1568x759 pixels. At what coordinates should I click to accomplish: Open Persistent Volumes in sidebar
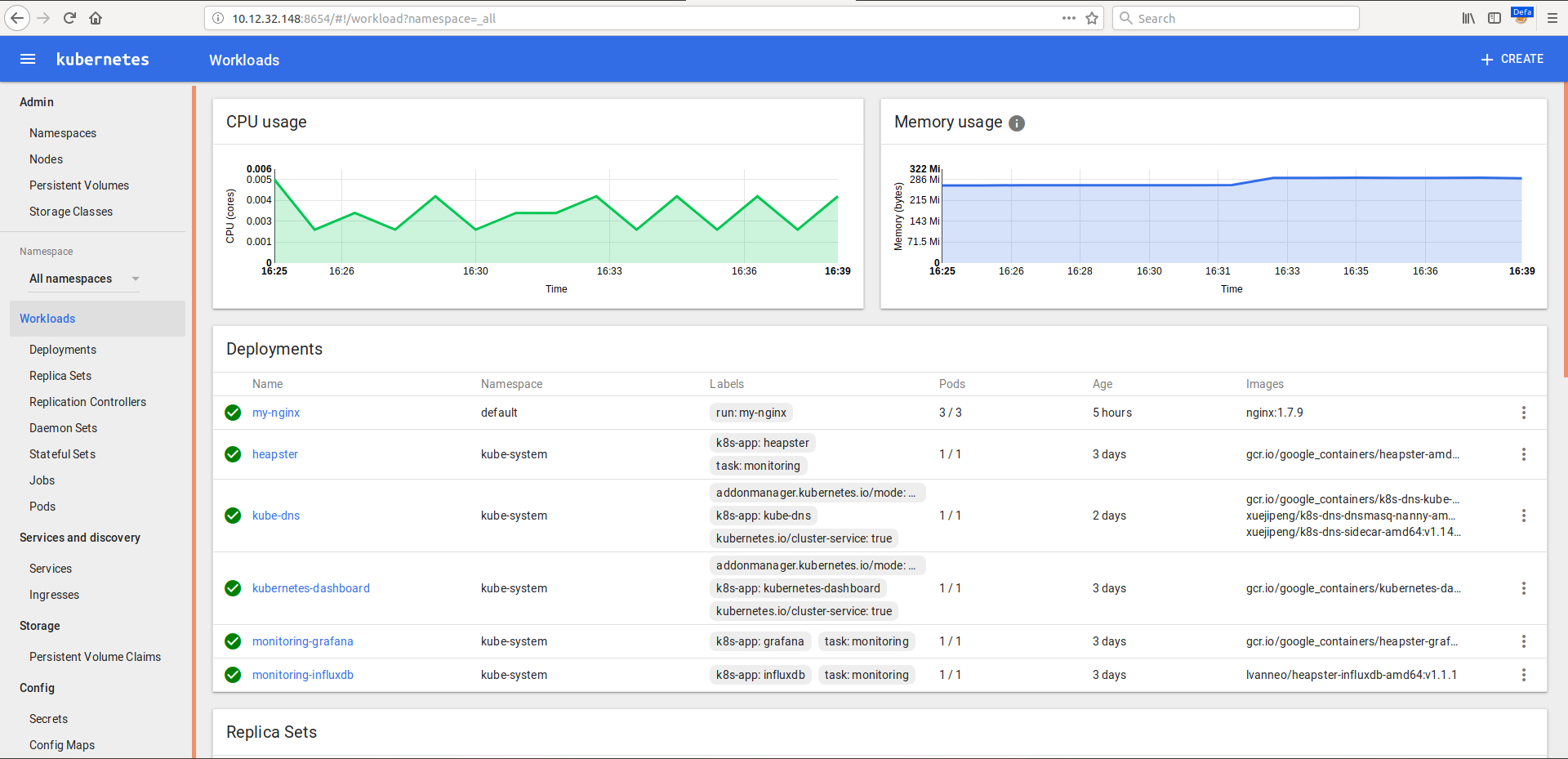tap(79, 185)
